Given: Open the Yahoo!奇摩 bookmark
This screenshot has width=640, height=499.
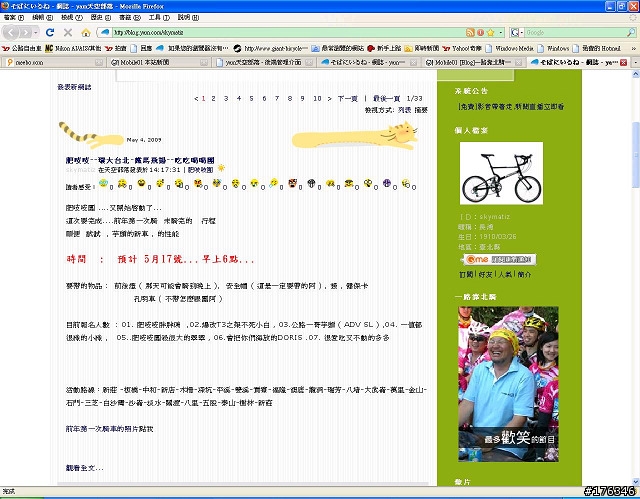Looking at the screenshot, I should 462,48.
